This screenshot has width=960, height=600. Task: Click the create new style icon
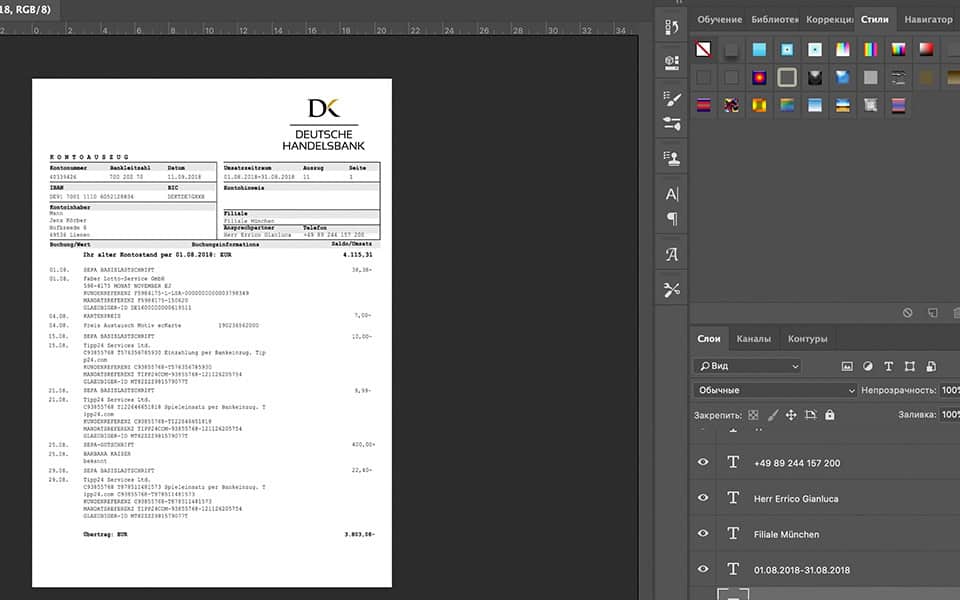click(932, 313)
